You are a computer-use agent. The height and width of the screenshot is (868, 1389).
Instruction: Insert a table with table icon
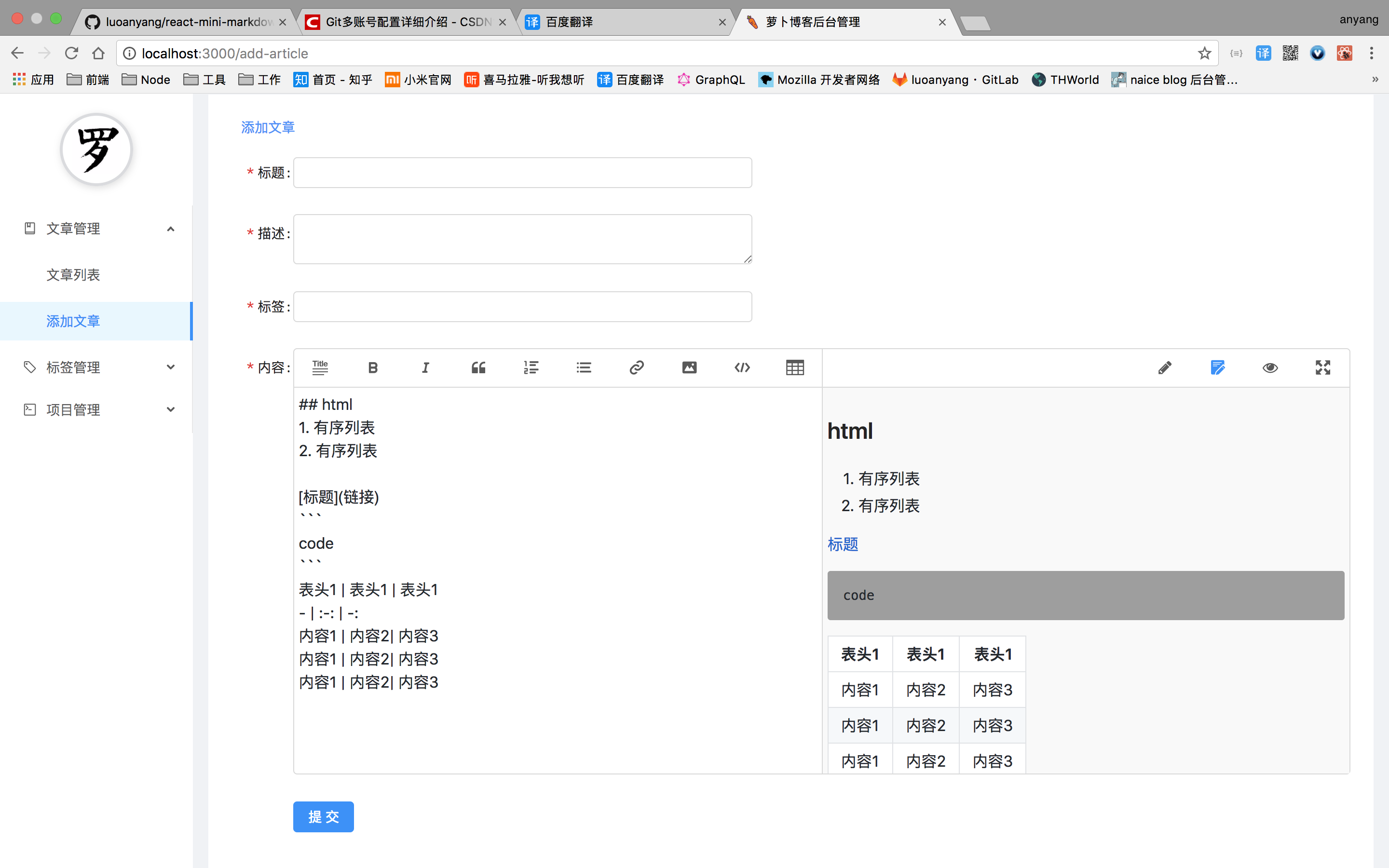coord(795,367)
